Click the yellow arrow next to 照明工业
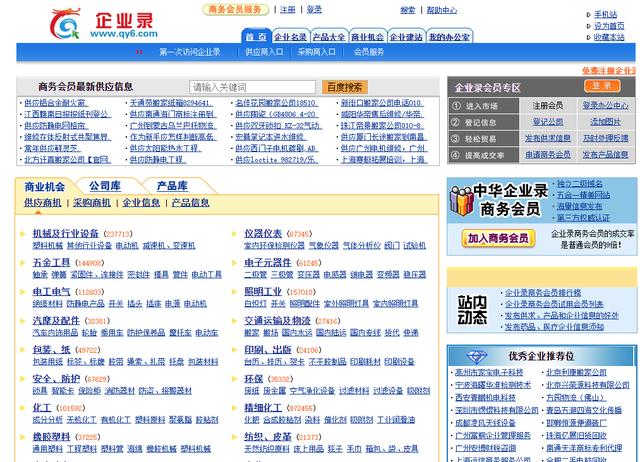 pos(234,292)
